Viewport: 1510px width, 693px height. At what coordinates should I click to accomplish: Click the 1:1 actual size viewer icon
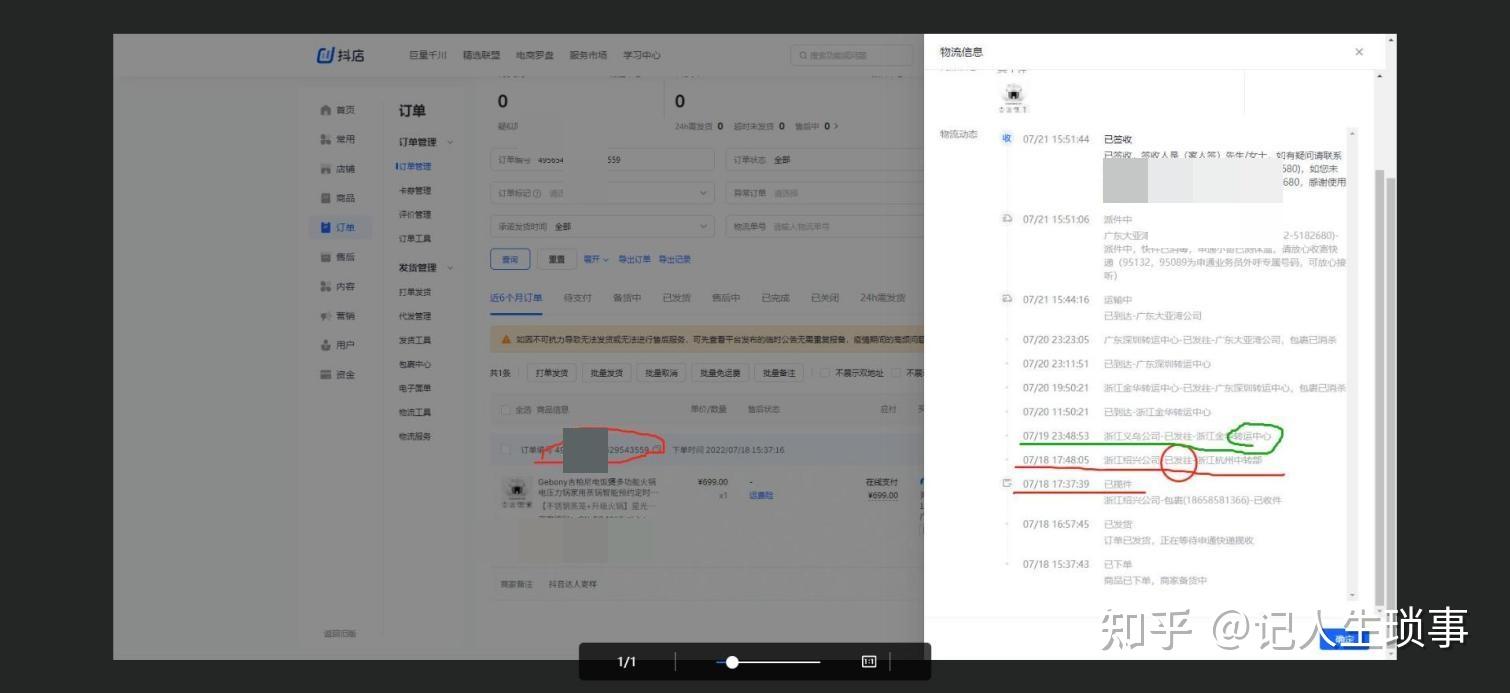[x=869, y=662]
